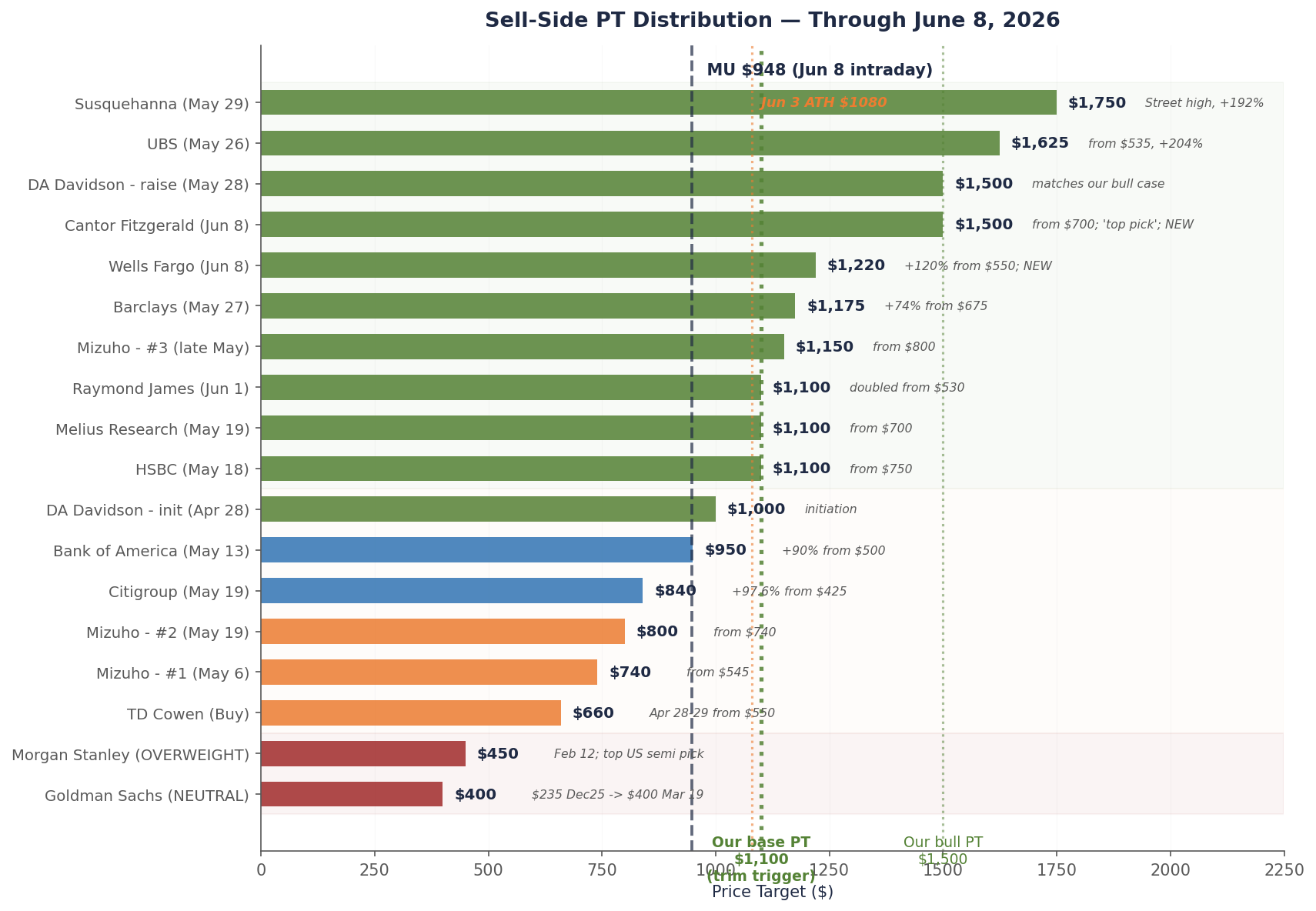Click the "from $700; 'top pick'; NEW" note

click(1113, 225)
